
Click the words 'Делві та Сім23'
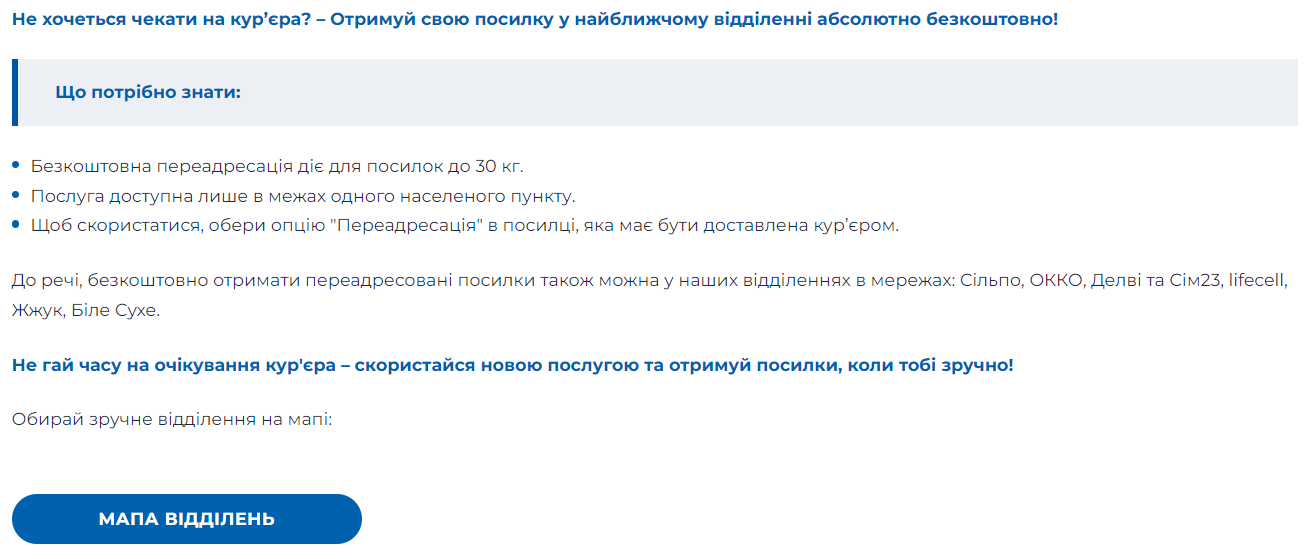point(1157,281)
